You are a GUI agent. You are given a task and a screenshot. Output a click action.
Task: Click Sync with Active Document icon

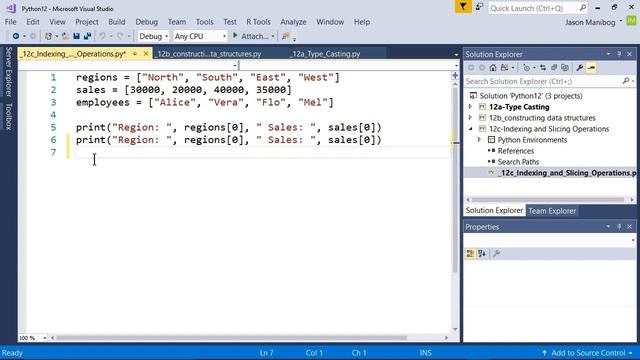coord(543,68)
